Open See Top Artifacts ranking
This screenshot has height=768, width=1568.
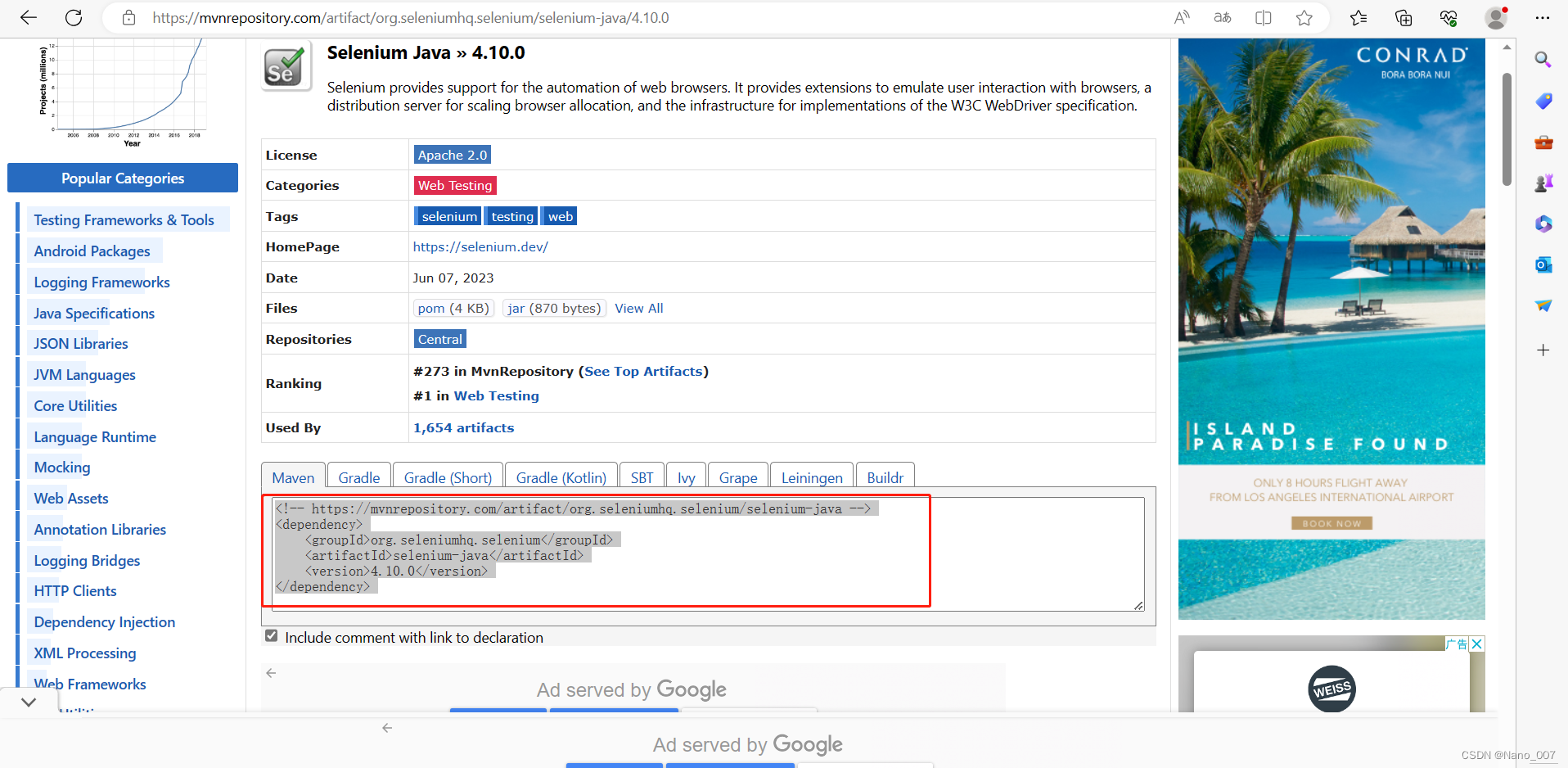pos(644,371)
